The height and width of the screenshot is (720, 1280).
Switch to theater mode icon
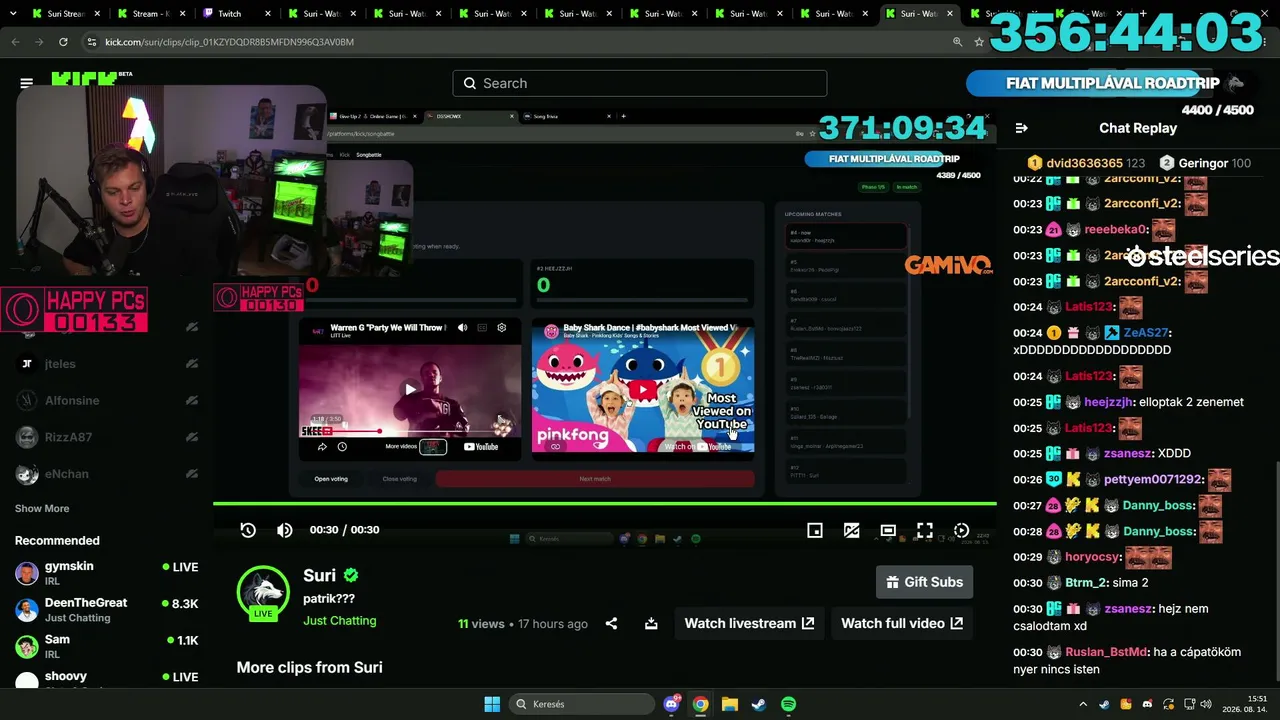tap(888, 531)
